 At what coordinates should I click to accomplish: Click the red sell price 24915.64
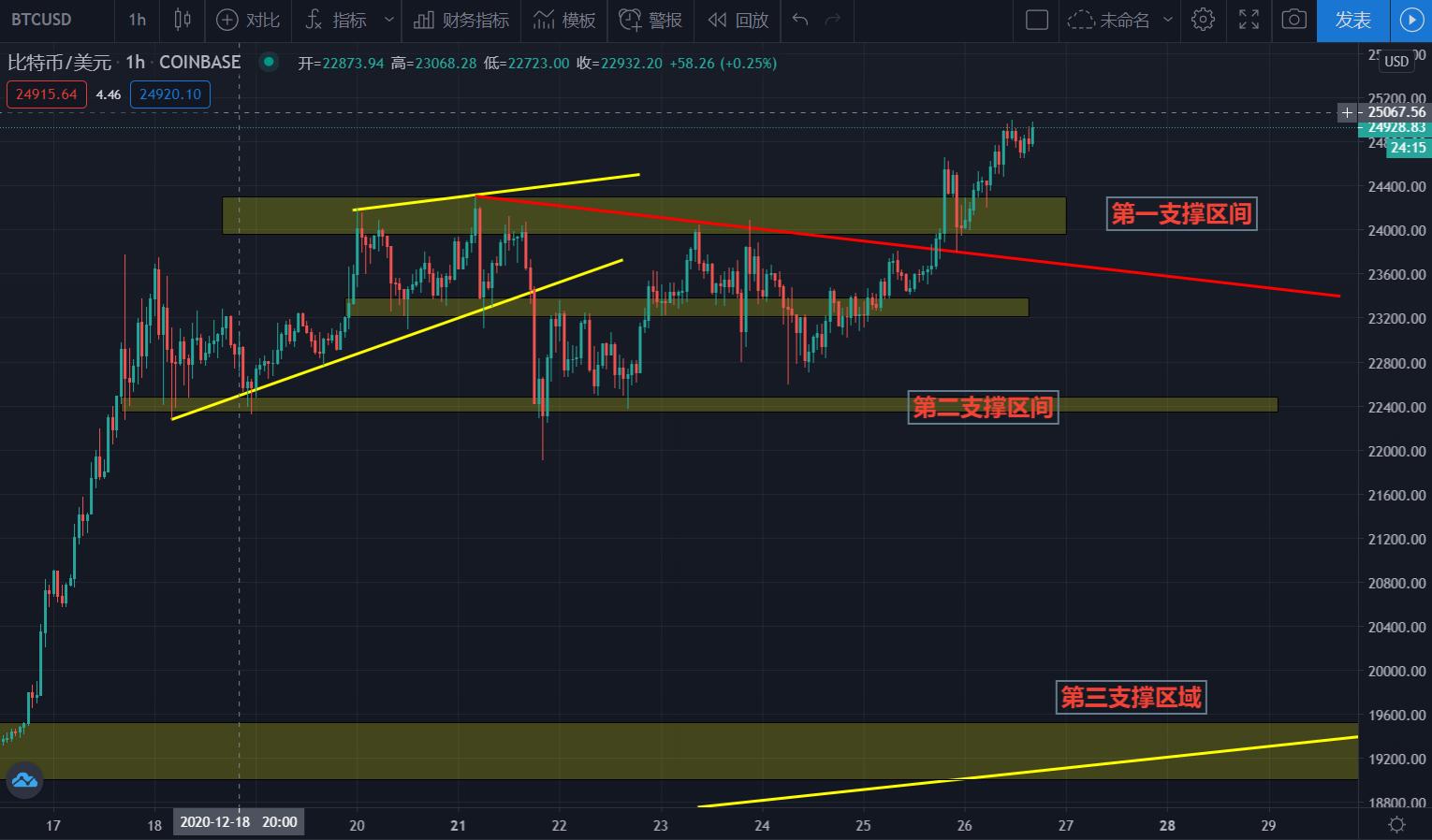pyautogui.click(x=47, y=94)
